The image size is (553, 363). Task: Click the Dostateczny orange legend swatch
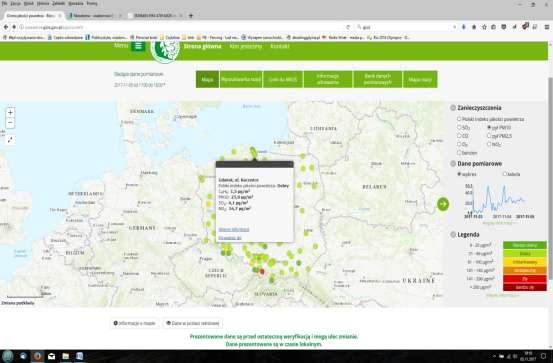[525, 271]
